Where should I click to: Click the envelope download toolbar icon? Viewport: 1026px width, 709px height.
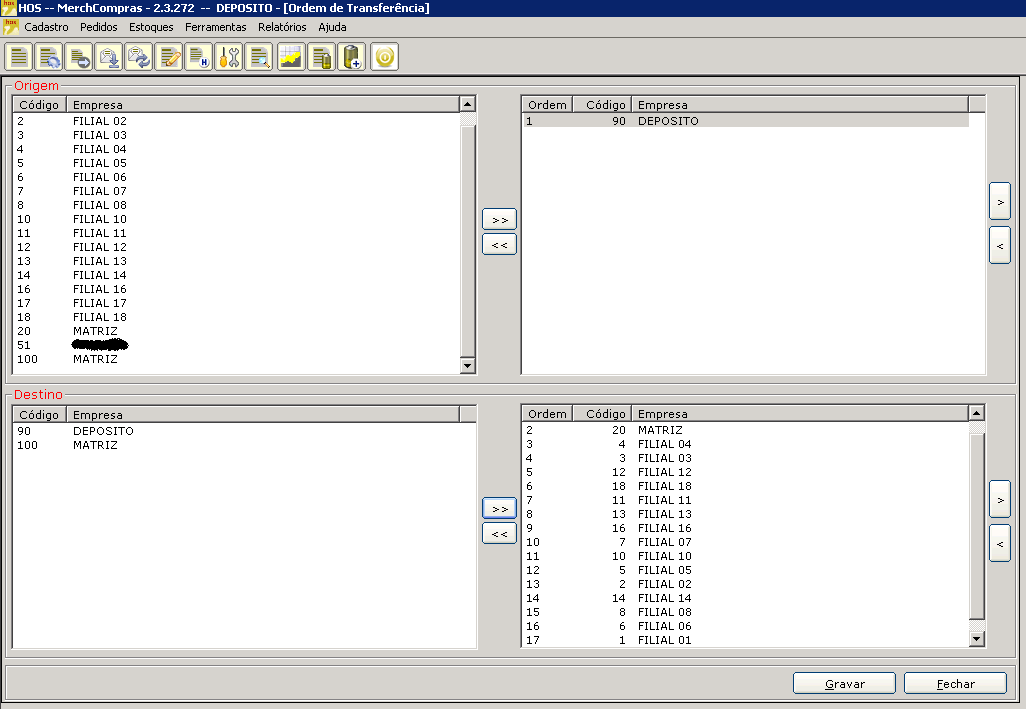tap(109, 57)
